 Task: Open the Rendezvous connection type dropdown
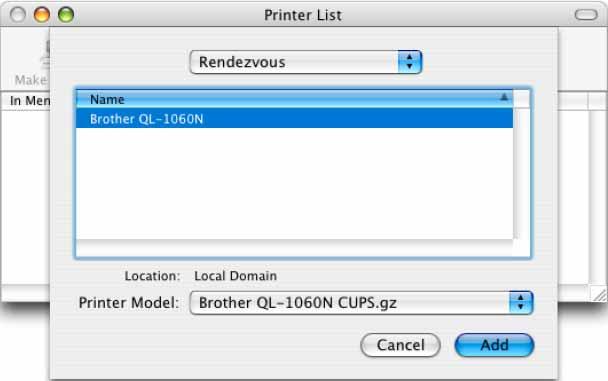click(306, 62)
